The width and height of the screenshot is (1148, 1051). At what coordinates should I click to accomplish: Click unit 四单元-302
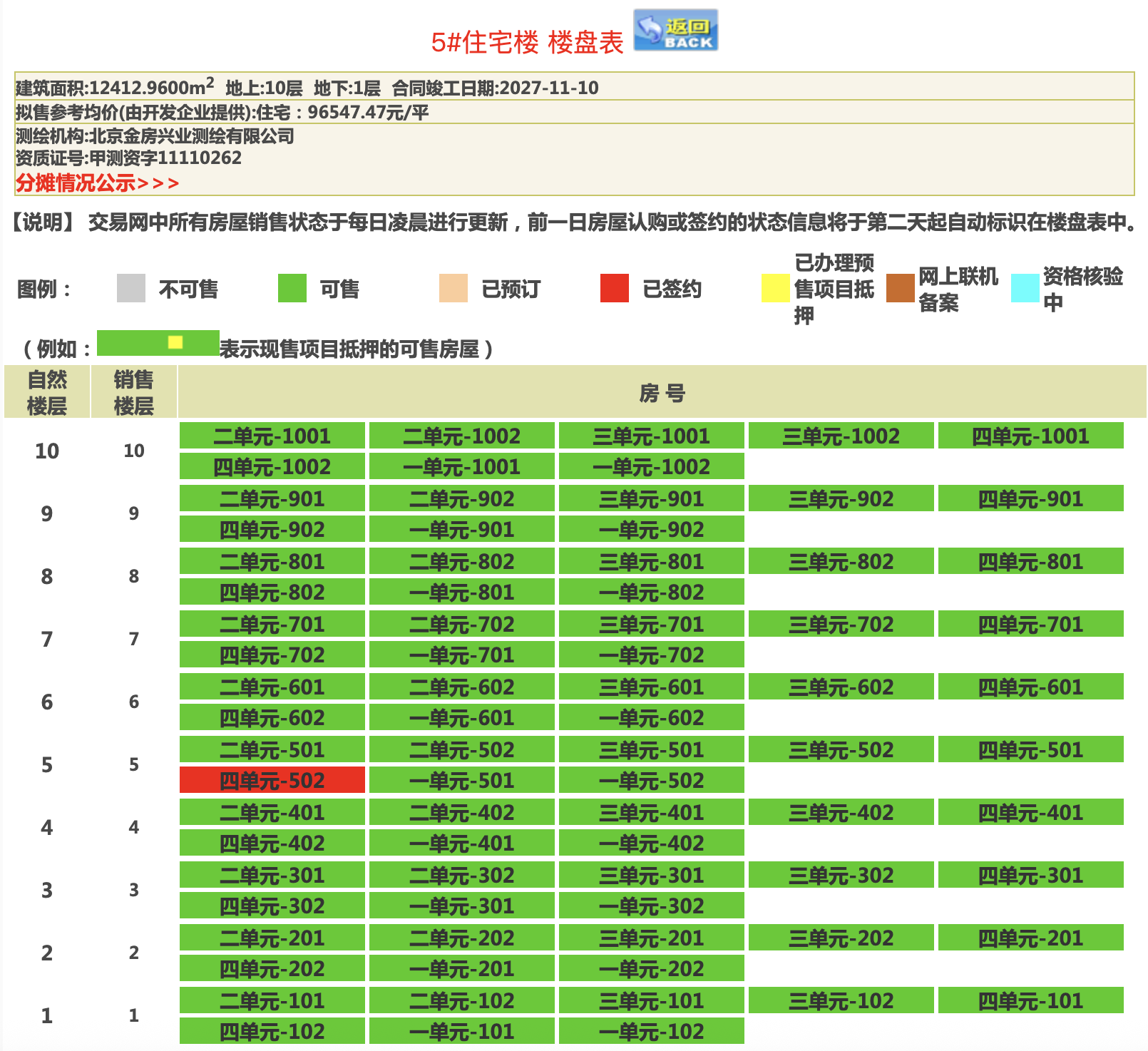[272, 906]
